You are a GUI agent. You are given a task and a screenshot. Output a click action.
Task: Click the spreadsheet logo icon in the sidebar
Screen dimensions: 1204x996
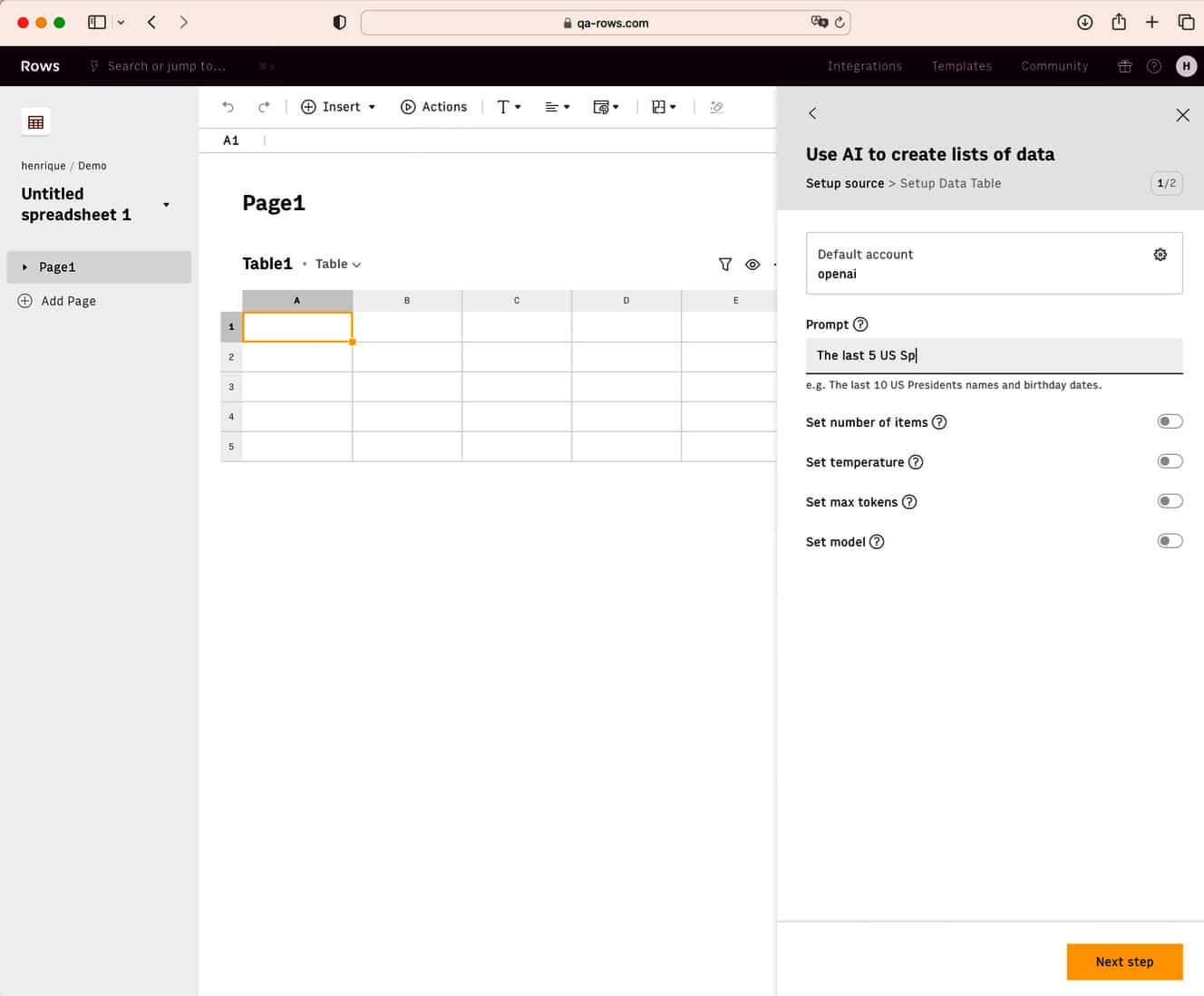(x=35, y=121)
